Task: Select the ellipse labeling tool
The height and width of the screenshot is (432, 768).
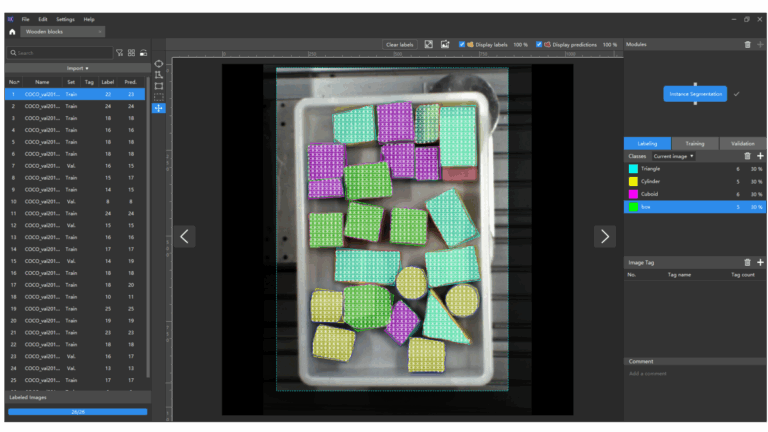Action: click(x=159, y=64)
